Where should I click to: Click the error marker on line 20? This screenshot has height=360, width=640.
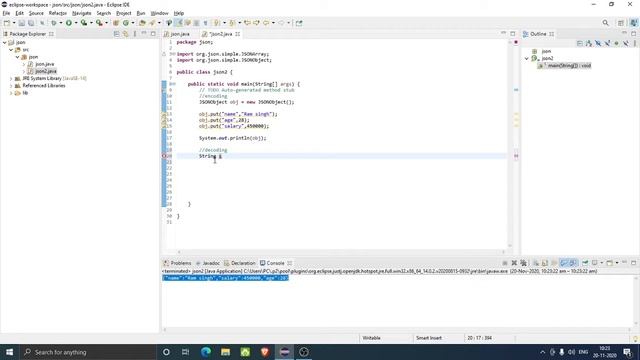tap(164, 156)
